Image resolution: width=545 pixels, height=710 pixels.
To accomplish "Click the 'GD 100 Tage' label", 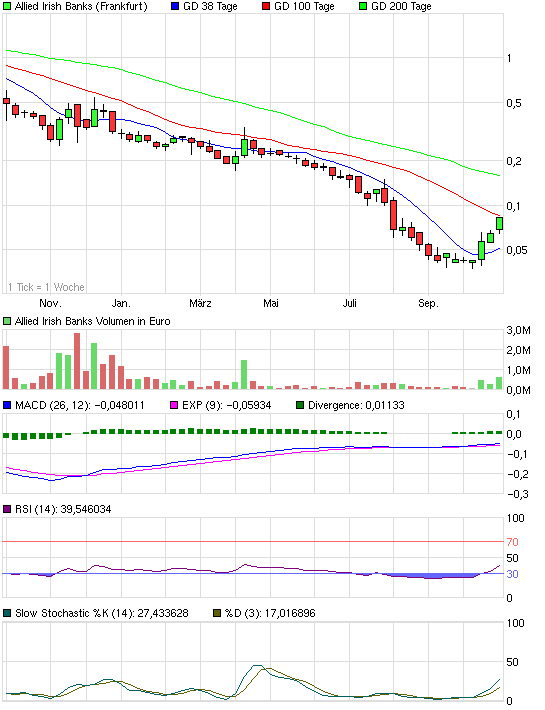I will pos(304,6).
